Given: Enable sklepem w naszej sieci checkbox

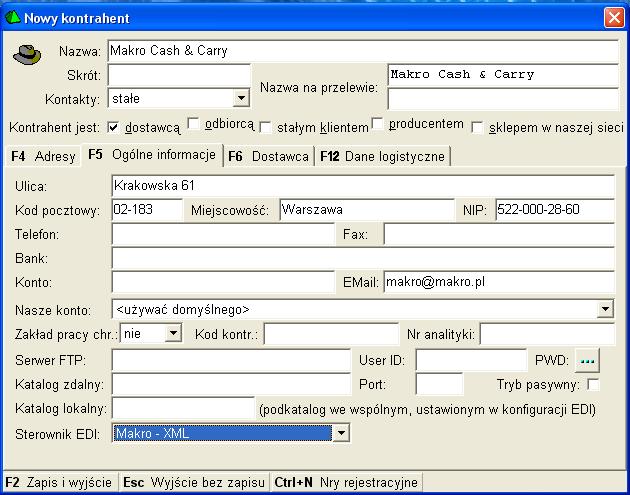Looking at the screenshot, I should coord(477,128).
